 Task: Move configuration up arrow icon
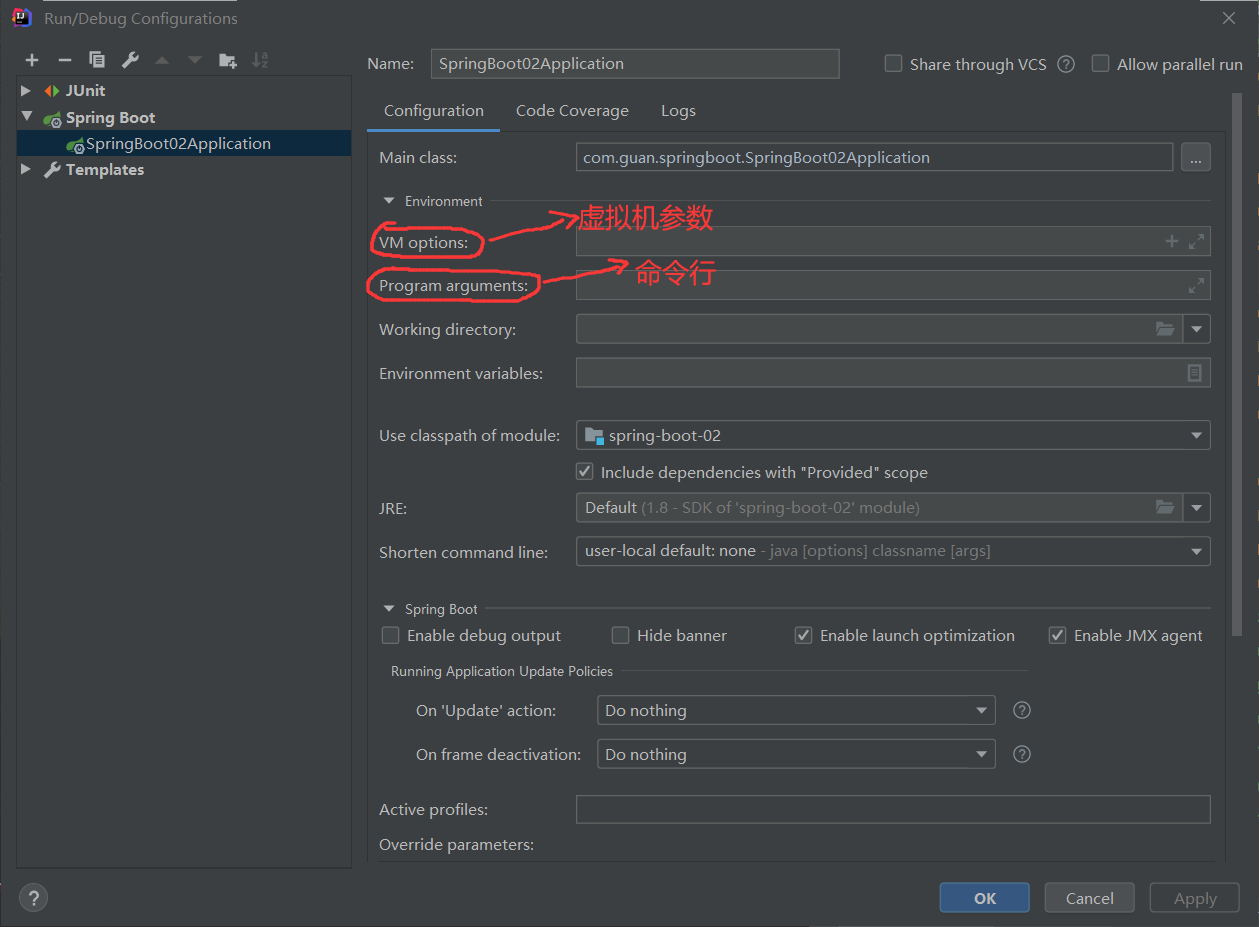162,60
